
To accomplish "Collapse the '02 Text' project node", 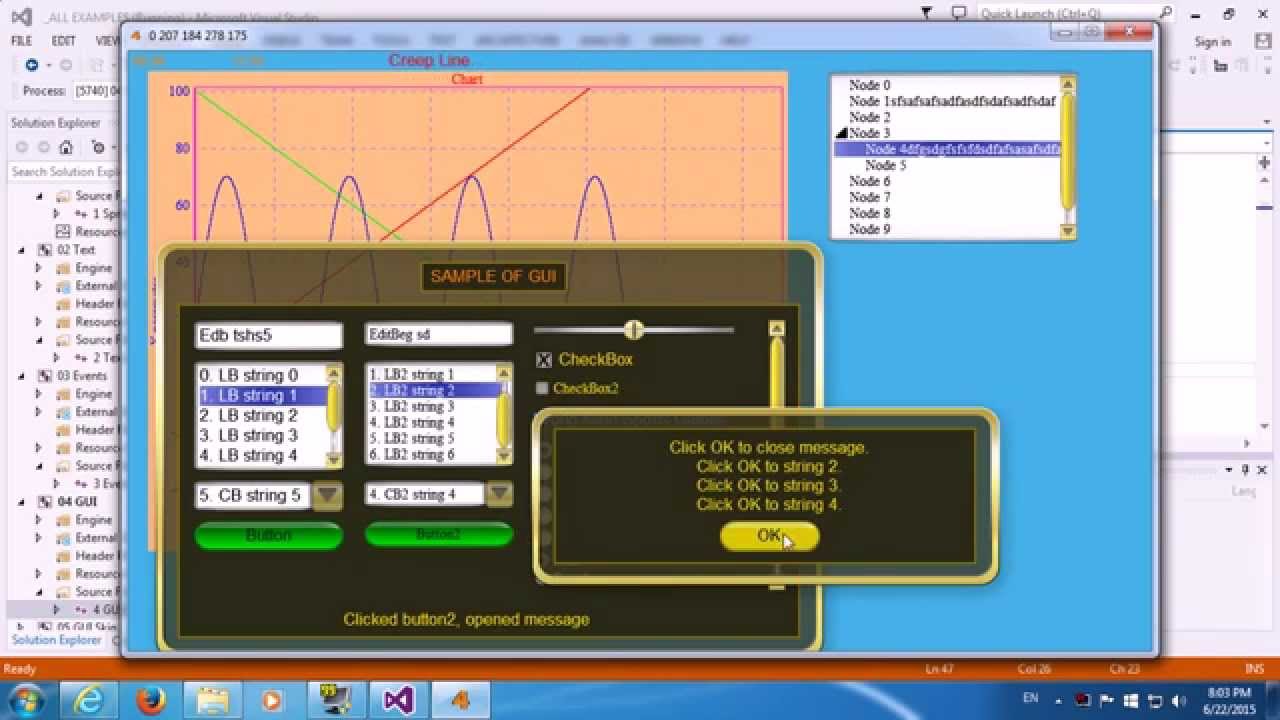I will coord(22,250).
